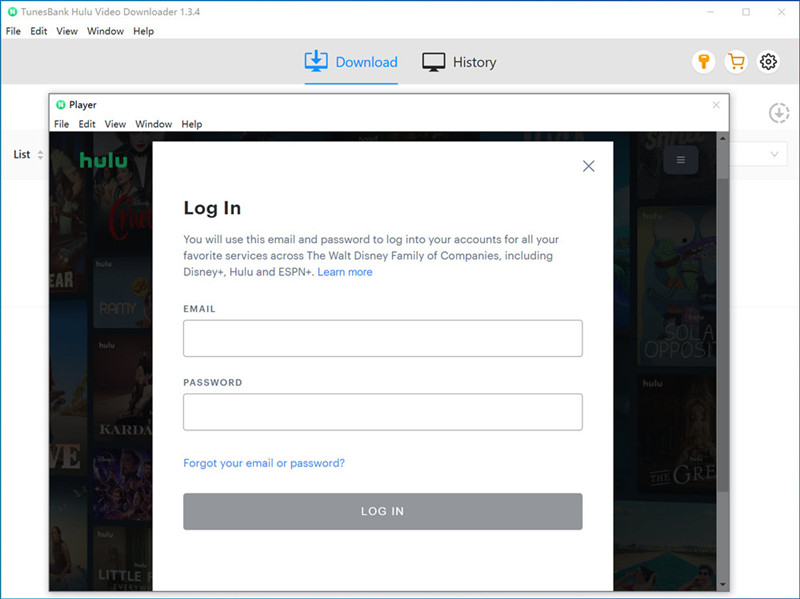Open Edit menu in main window
The width and height of the screenshot is (800, 599).
39,31
